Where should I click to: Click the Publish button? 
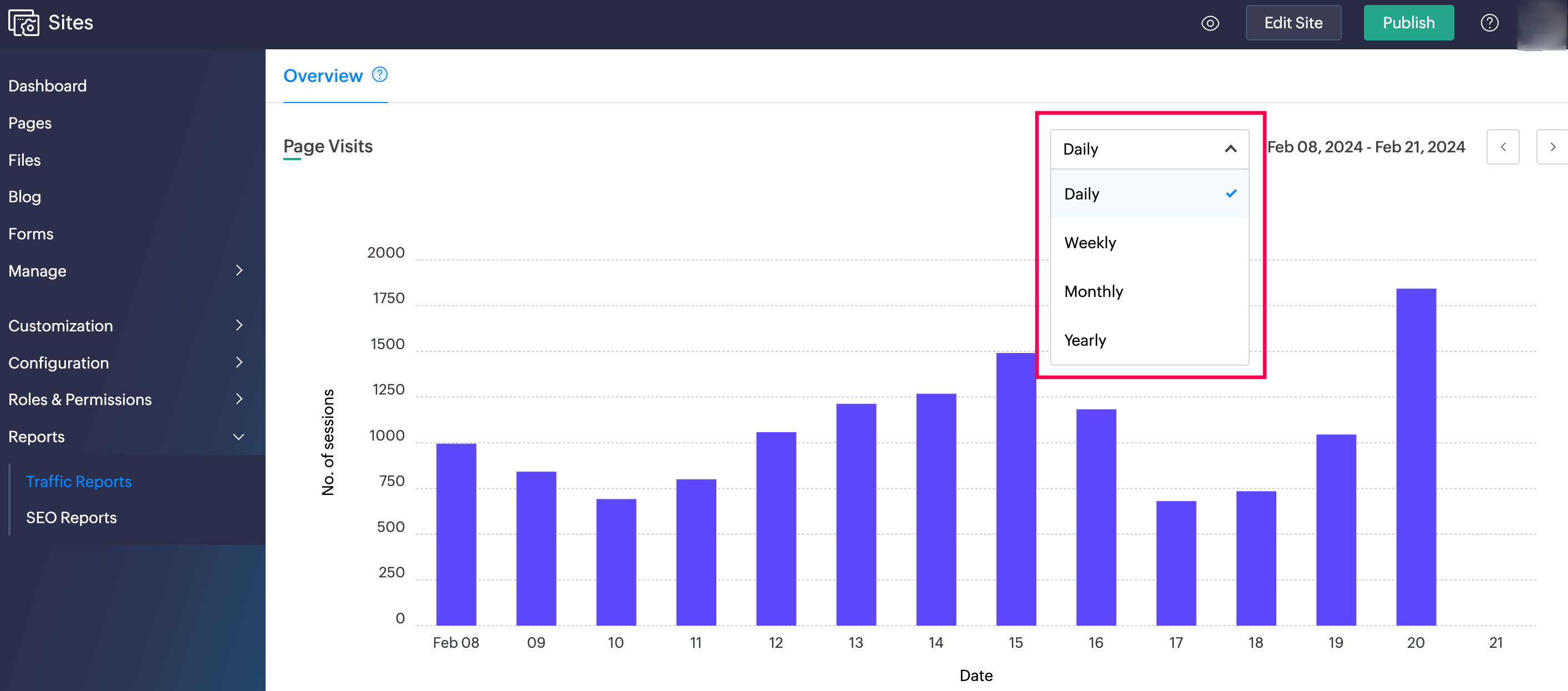click(x=1408, y=23)
